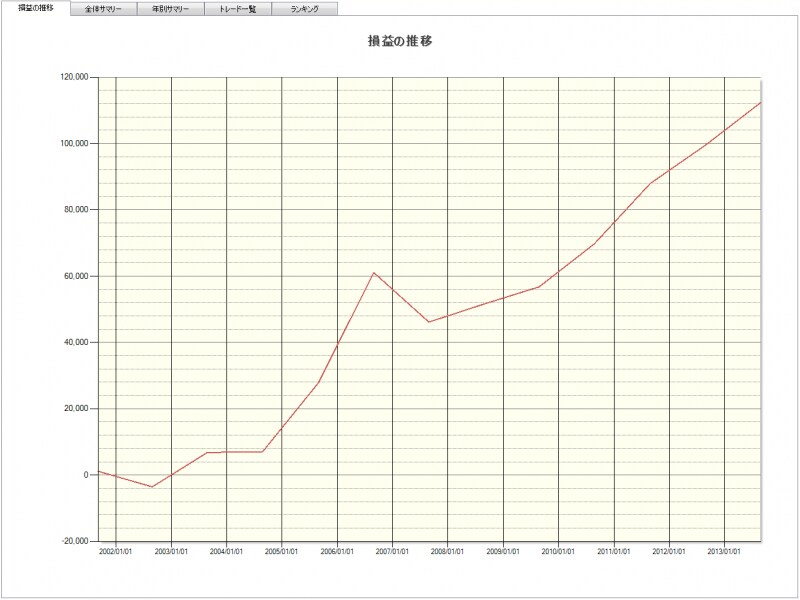Click the 2002/01/01 x-axis label
Image resolution: width=800 pixels, height=600 pixels.
116,552
